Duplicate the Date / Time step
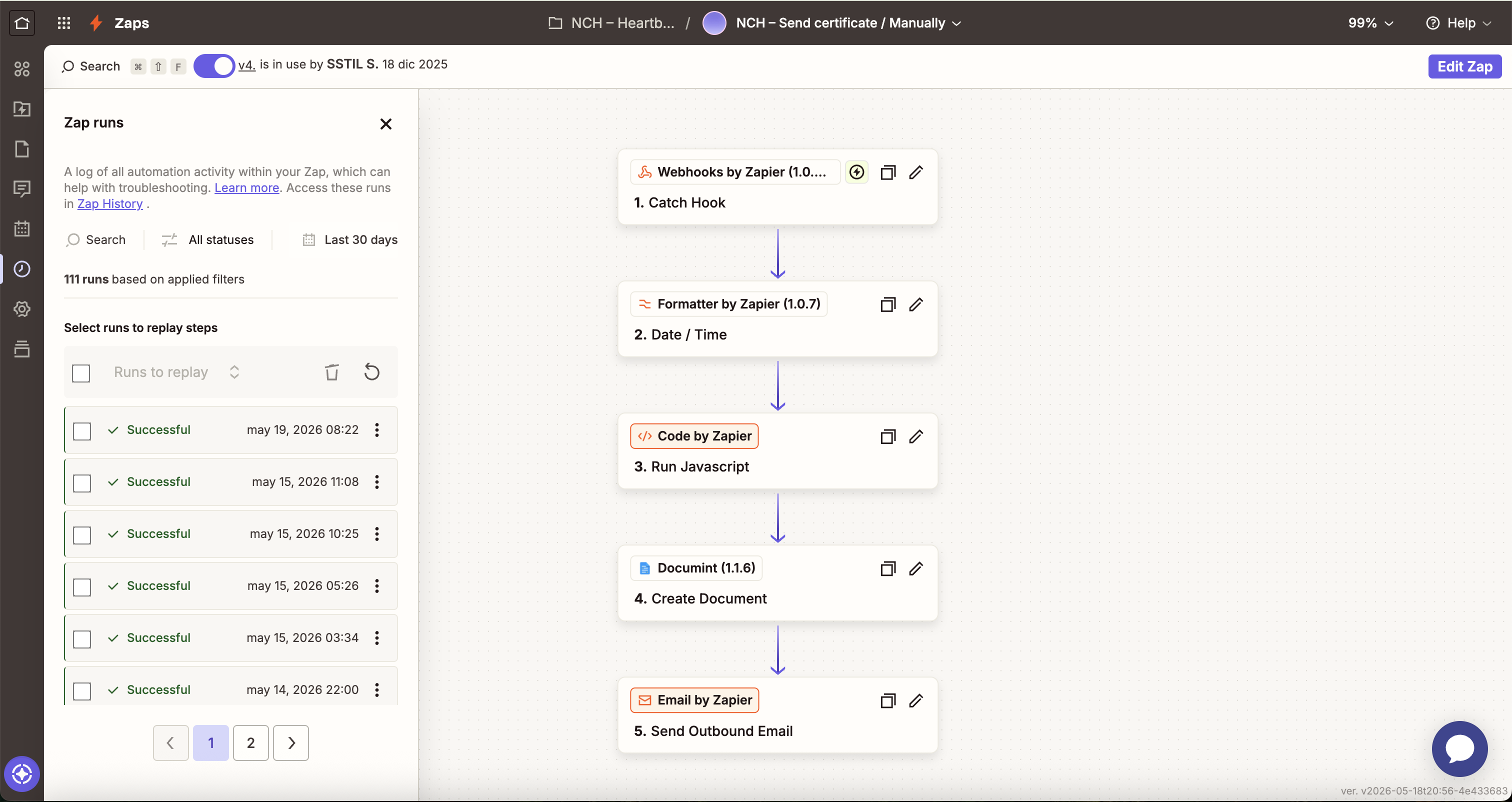Image resolution: width=1512 pixels, height=802 pixels. [887, 304]
